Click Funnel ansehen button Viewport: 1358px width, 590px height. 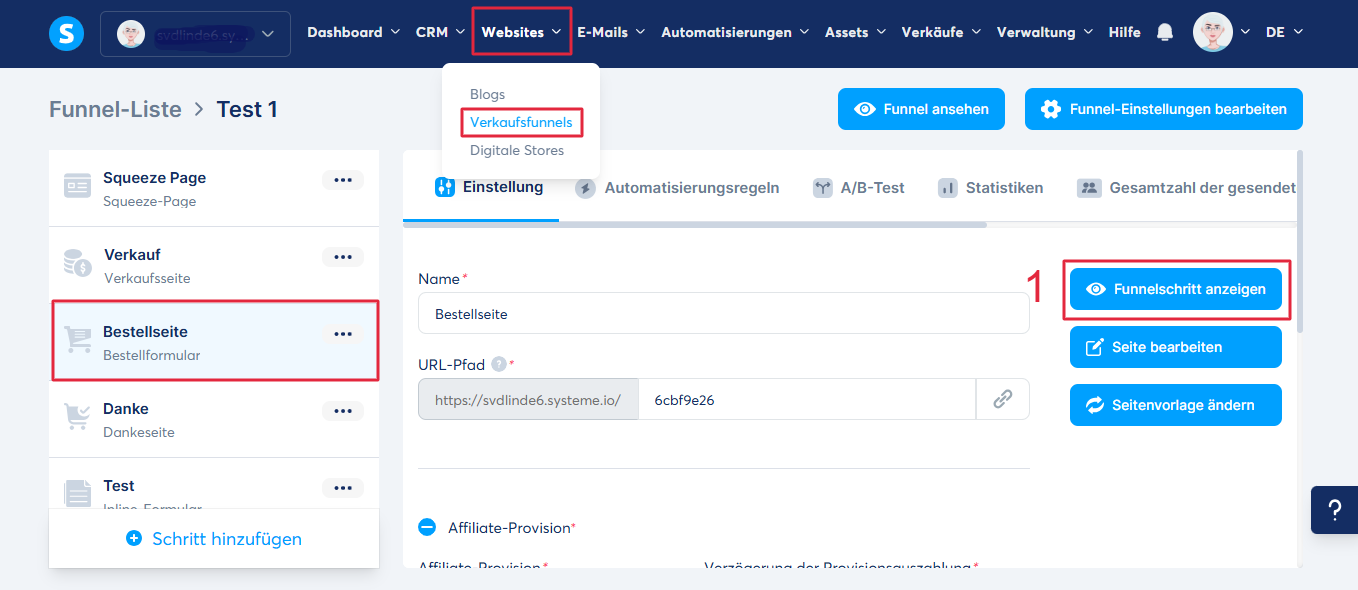pos(921,109)
